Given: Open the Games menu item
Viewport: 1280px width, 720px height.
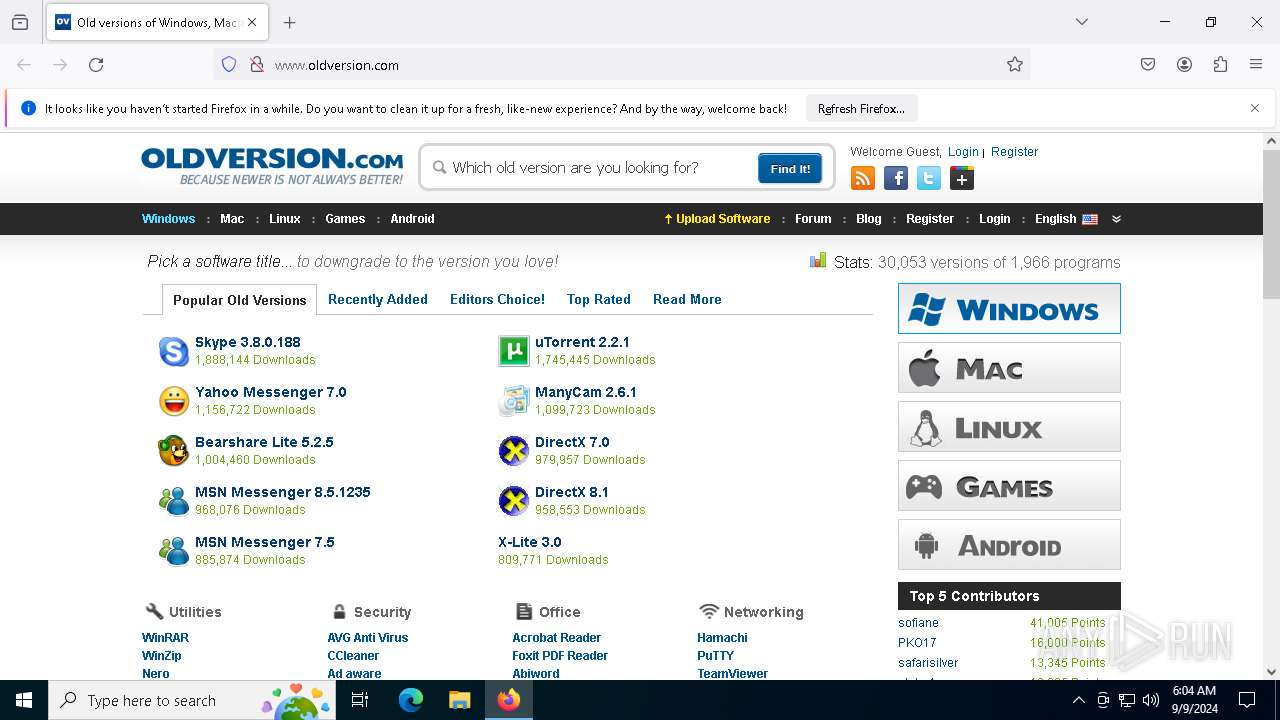Looking at the screenshot, I should click(345, 219).
